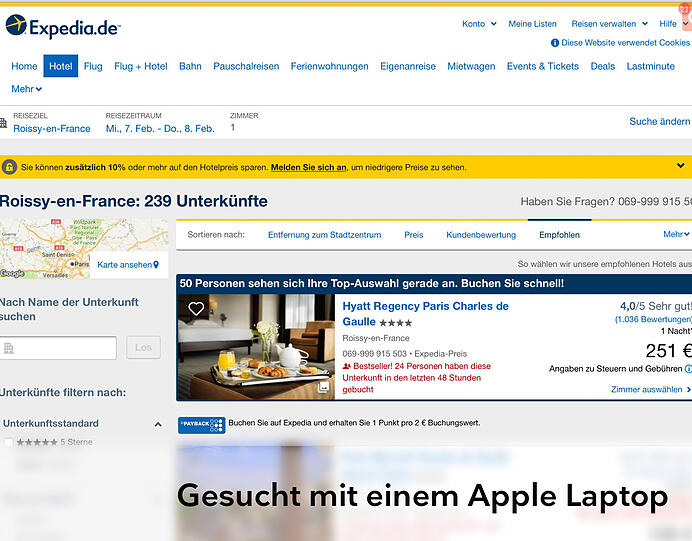The height and width of the screenshot is (541, 692).
Task: Click map pin icon beside Karte ansehen
Action: pyautogui.click(x=156, y=265)
